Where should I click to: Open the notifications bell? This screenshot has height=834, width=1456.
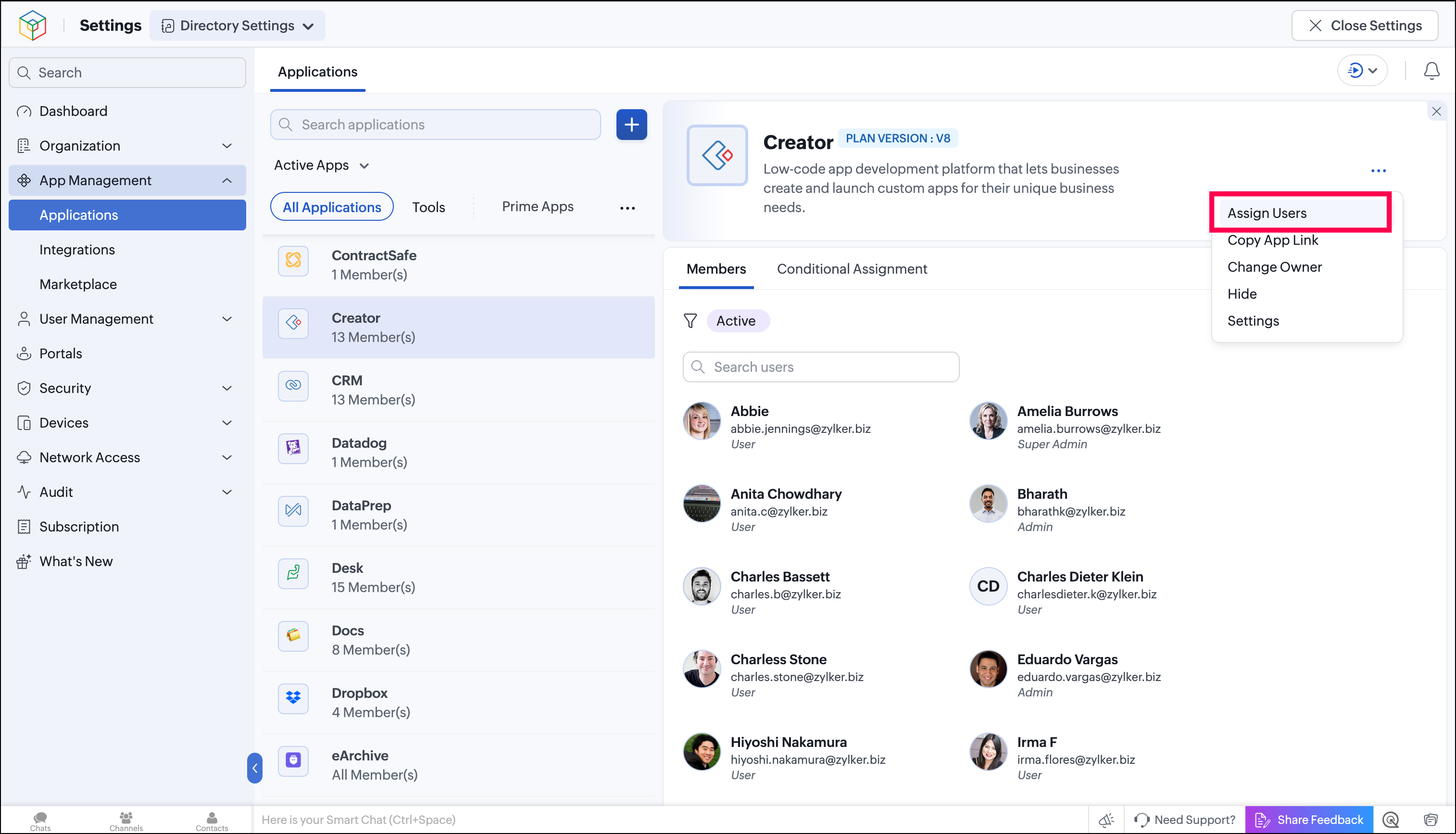pos(1431,71)
